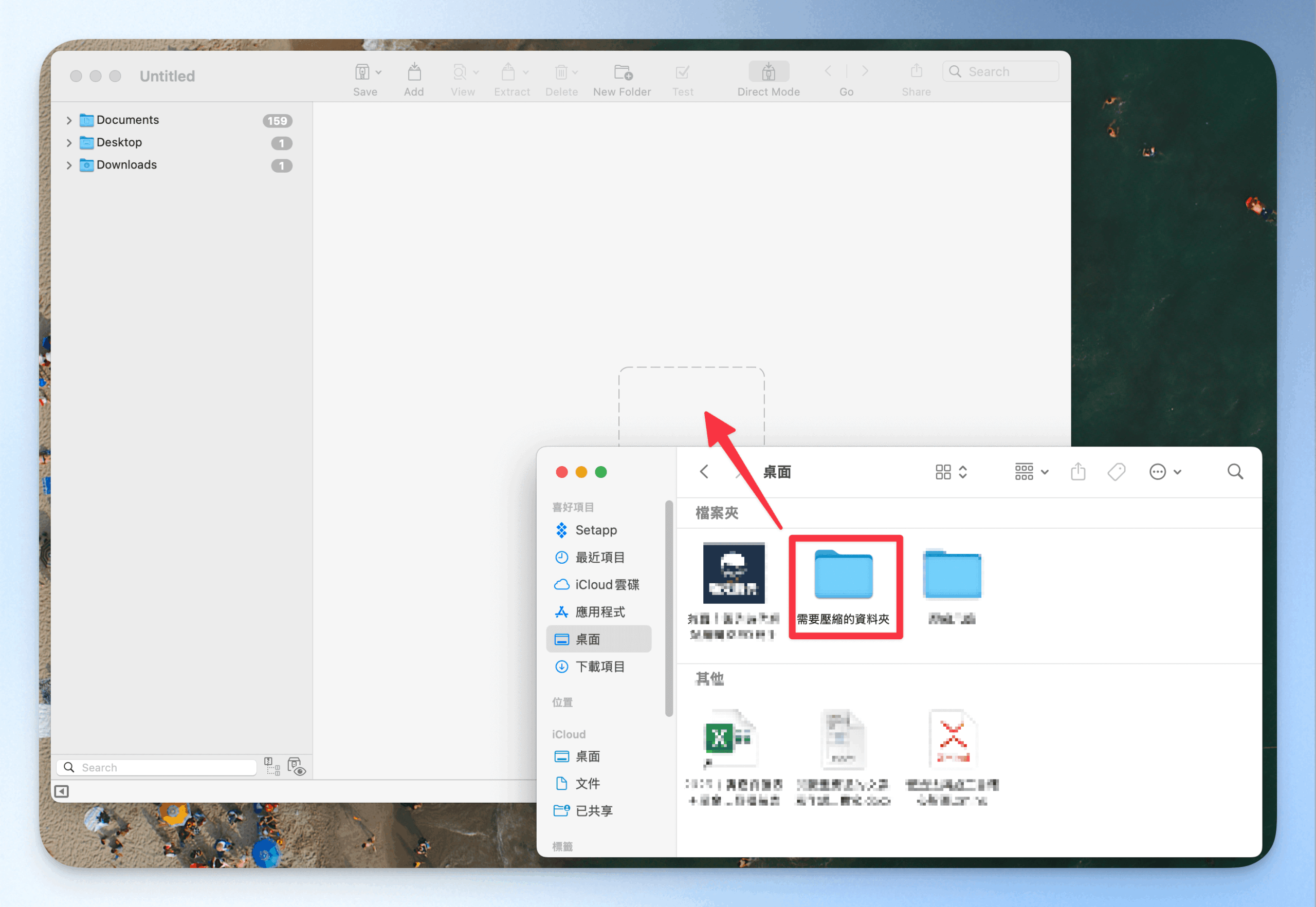This screenshot has height=907, width=1316.
Task: Click the Save archive icon
Action: tap(362, 73)
